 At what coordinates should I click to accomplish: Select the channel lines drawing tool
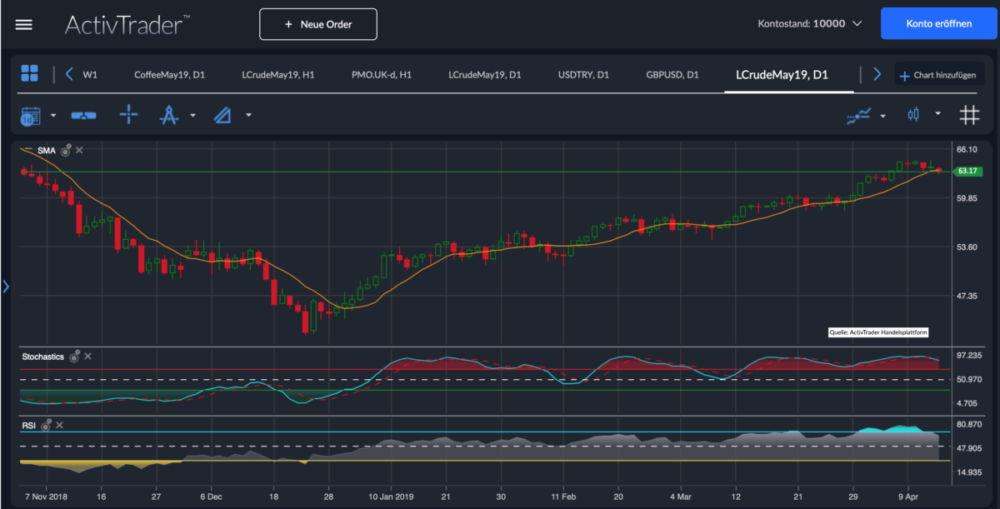coord(222,115)
